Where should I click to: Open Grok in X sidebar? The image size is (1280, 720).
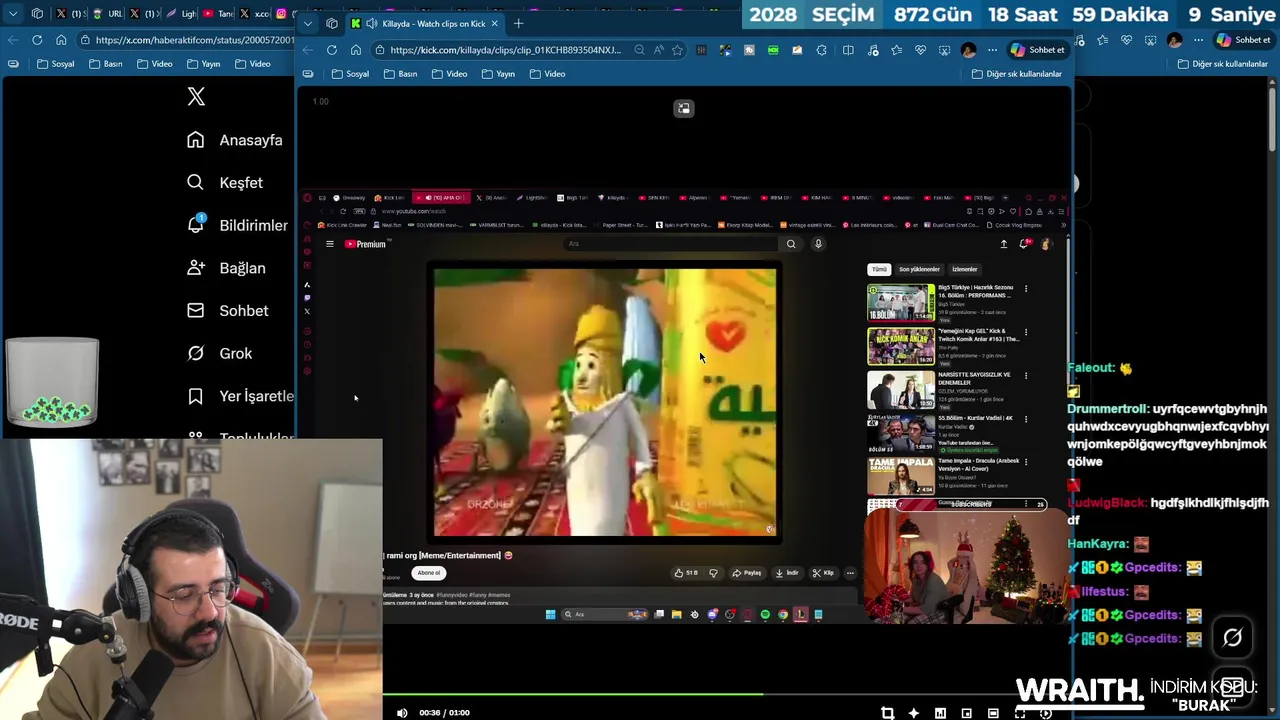point(219,353)
